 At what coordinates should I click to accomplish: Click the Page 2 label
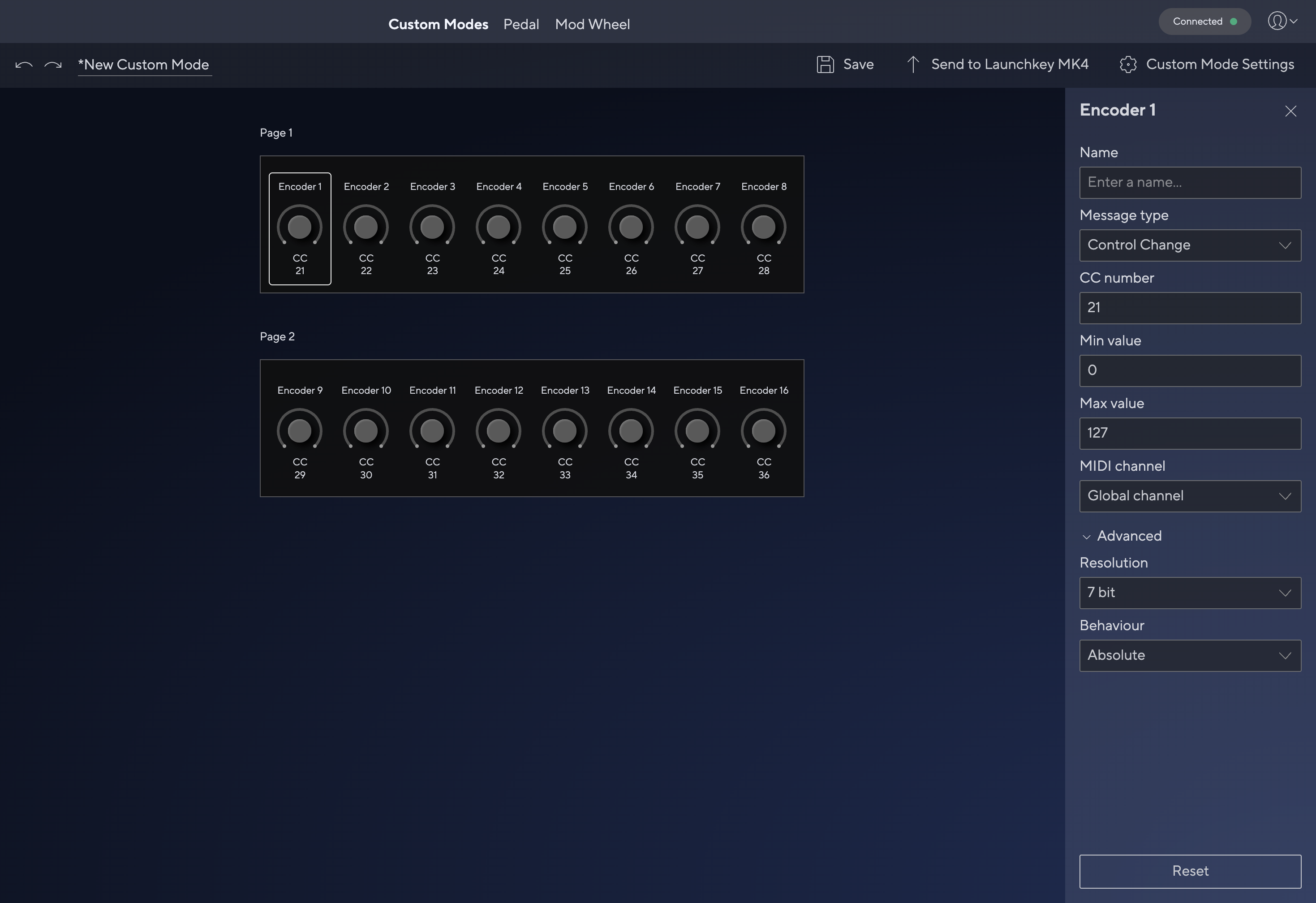(277, 336)
